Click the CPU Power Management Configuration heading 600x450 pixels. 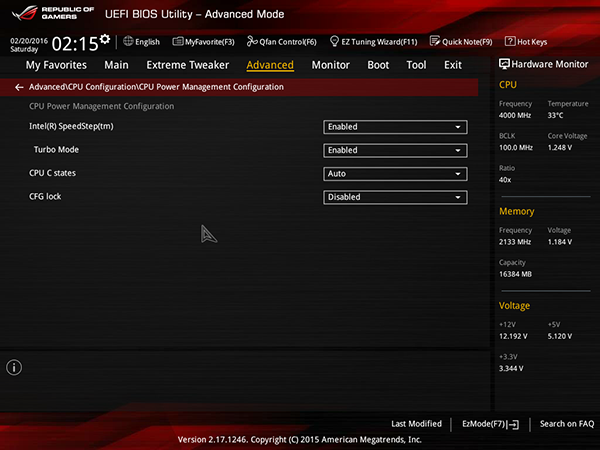(x=101, y=106)
